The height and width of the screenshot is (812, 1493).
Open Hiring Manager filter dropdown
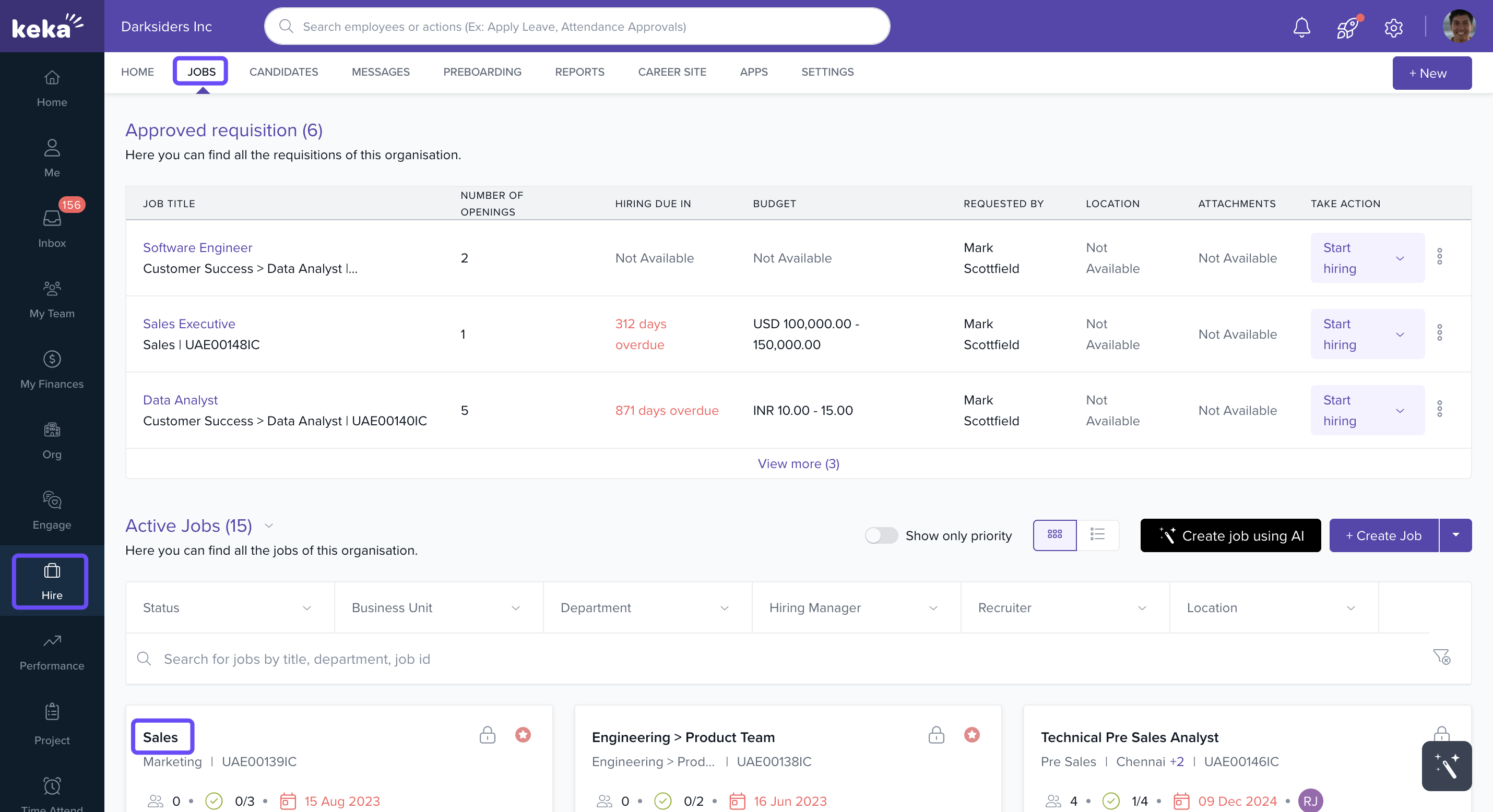[x=856, y=607]
